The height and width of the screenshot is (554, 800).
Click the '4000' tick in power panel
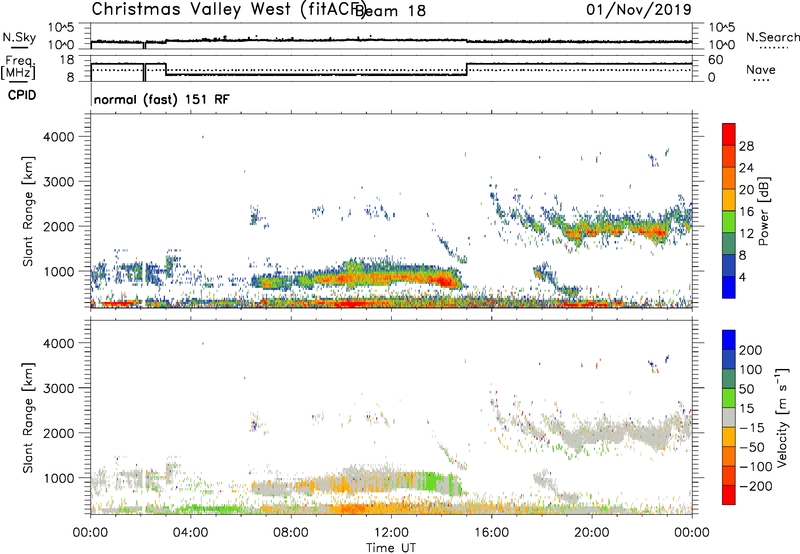pyautogui.click(x=58, y=137)
